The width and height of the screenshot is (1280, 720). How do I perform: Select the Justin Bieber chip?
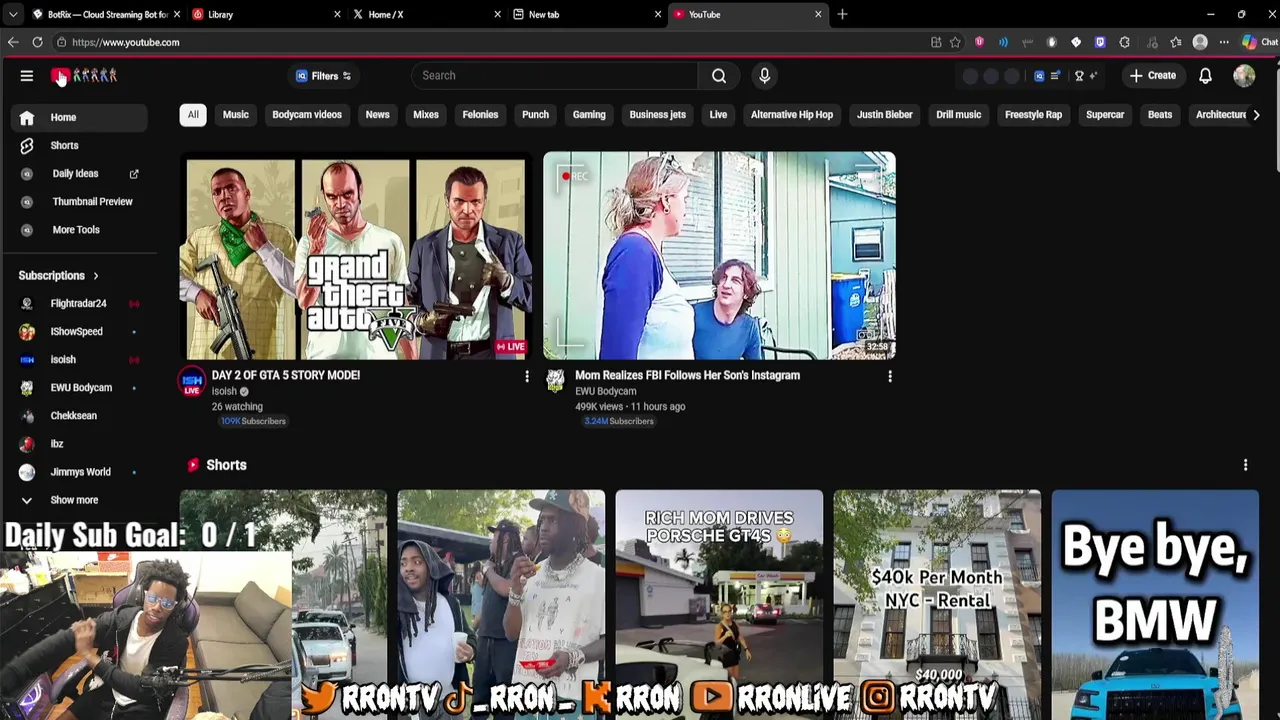point(885,115)
